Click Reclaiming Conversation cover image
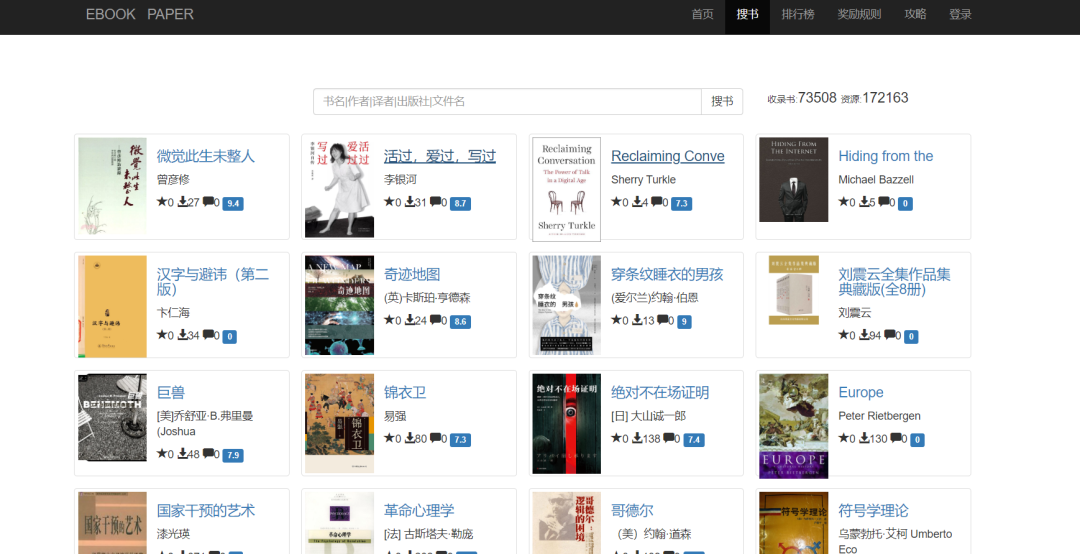Image resolution: width=1080 pixels, height=554 pixels. tap(566, 189)
